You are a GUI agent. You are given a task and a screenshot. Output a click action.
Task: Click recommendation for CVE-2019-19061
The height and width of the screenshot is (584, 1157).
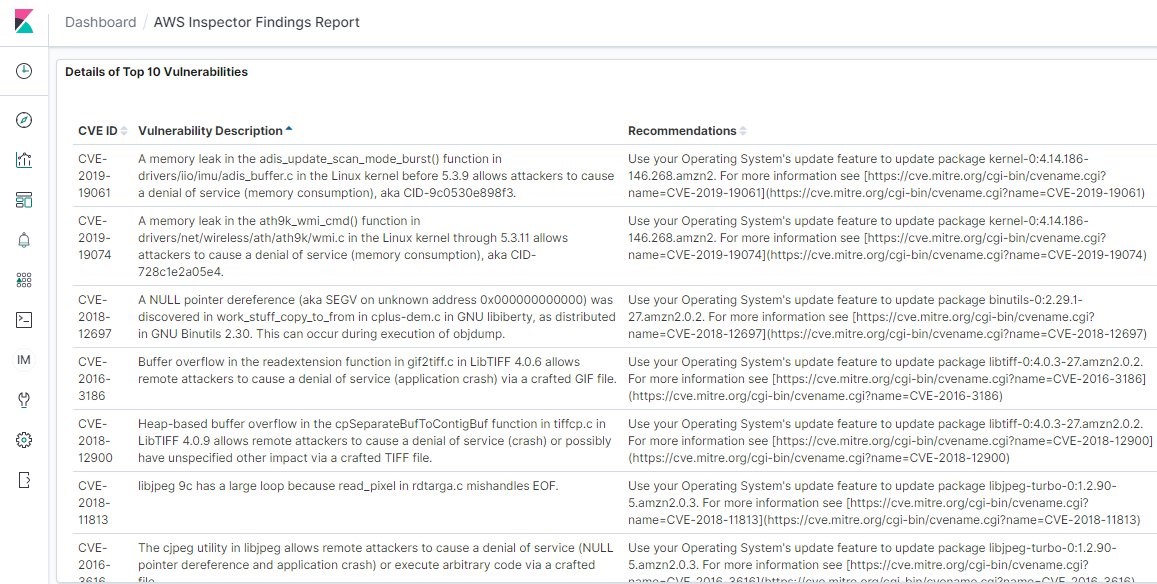coord(886,176)
